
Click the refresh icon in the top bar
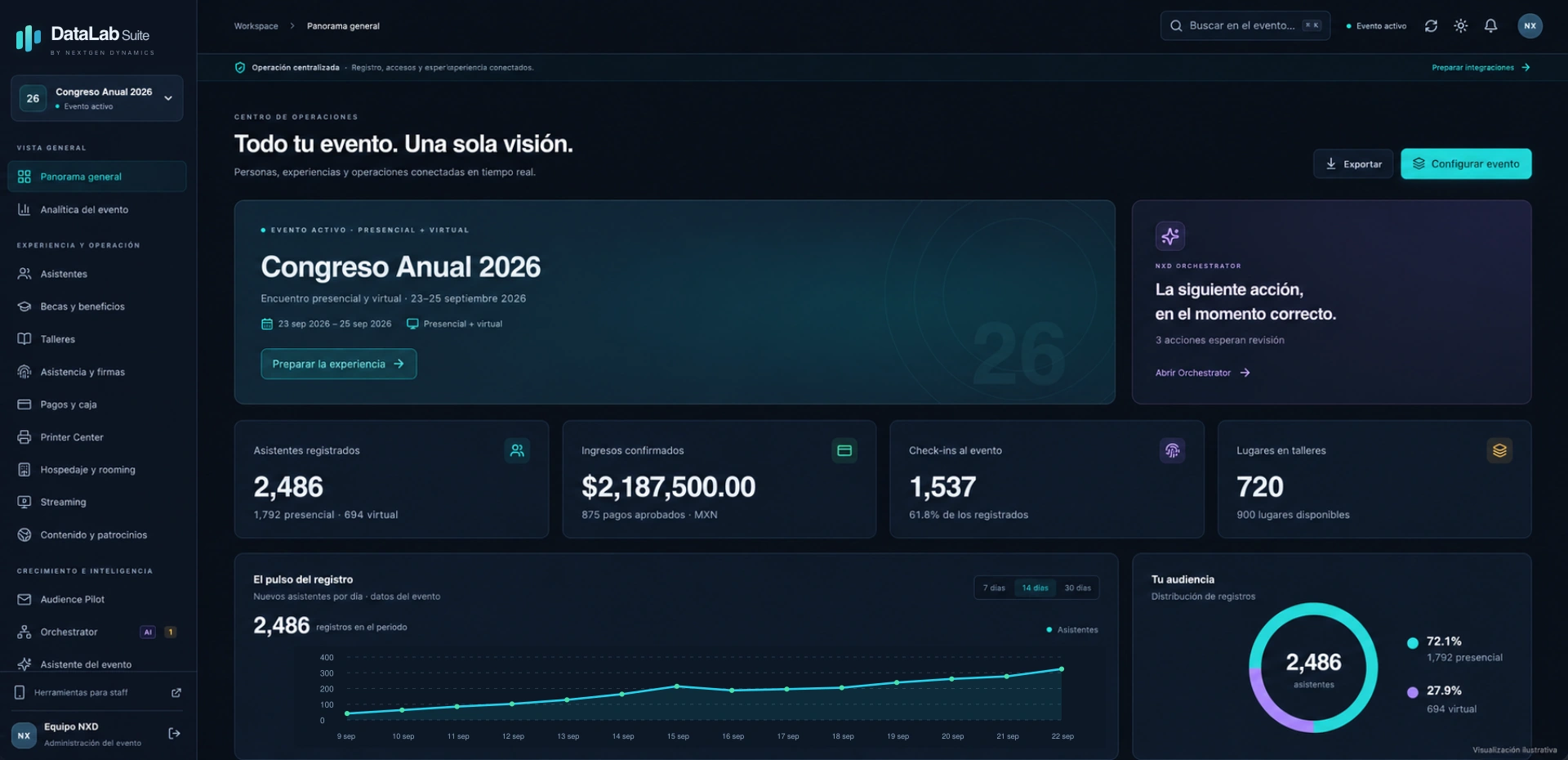[x=1431, y=26]
